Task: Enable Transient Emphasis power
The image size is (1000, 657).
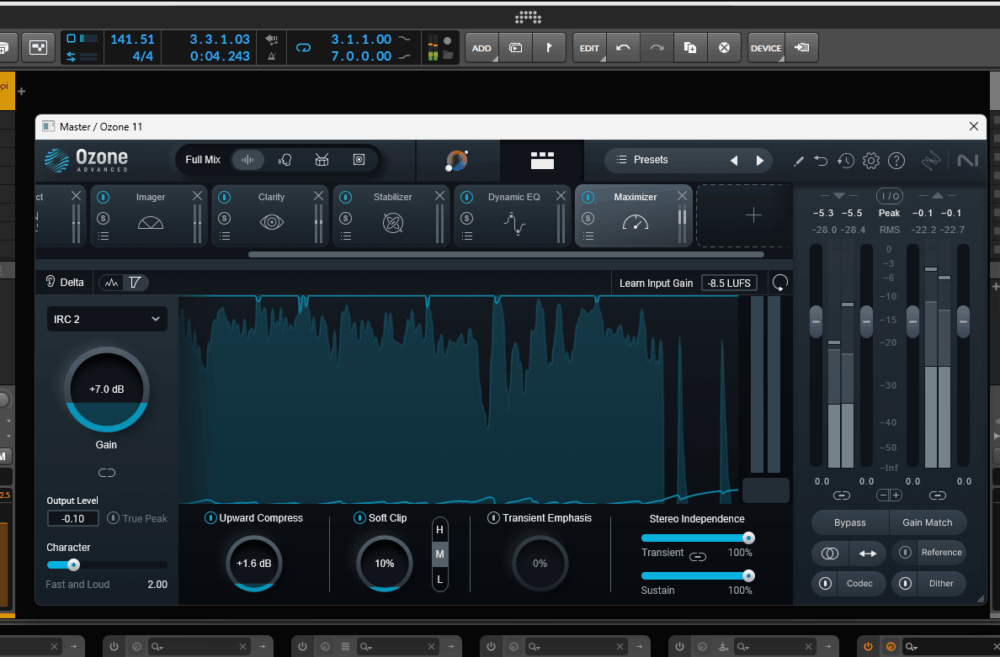Action: pyautogui.click(x=493, y=517)
